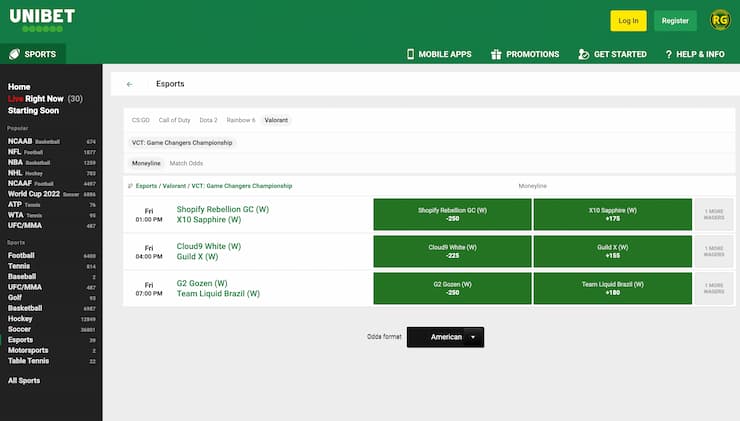Viewport: 740px width, 421px height.
Task: Bet on Team Liquid Brazil at +180
Action: coord(613,288)
